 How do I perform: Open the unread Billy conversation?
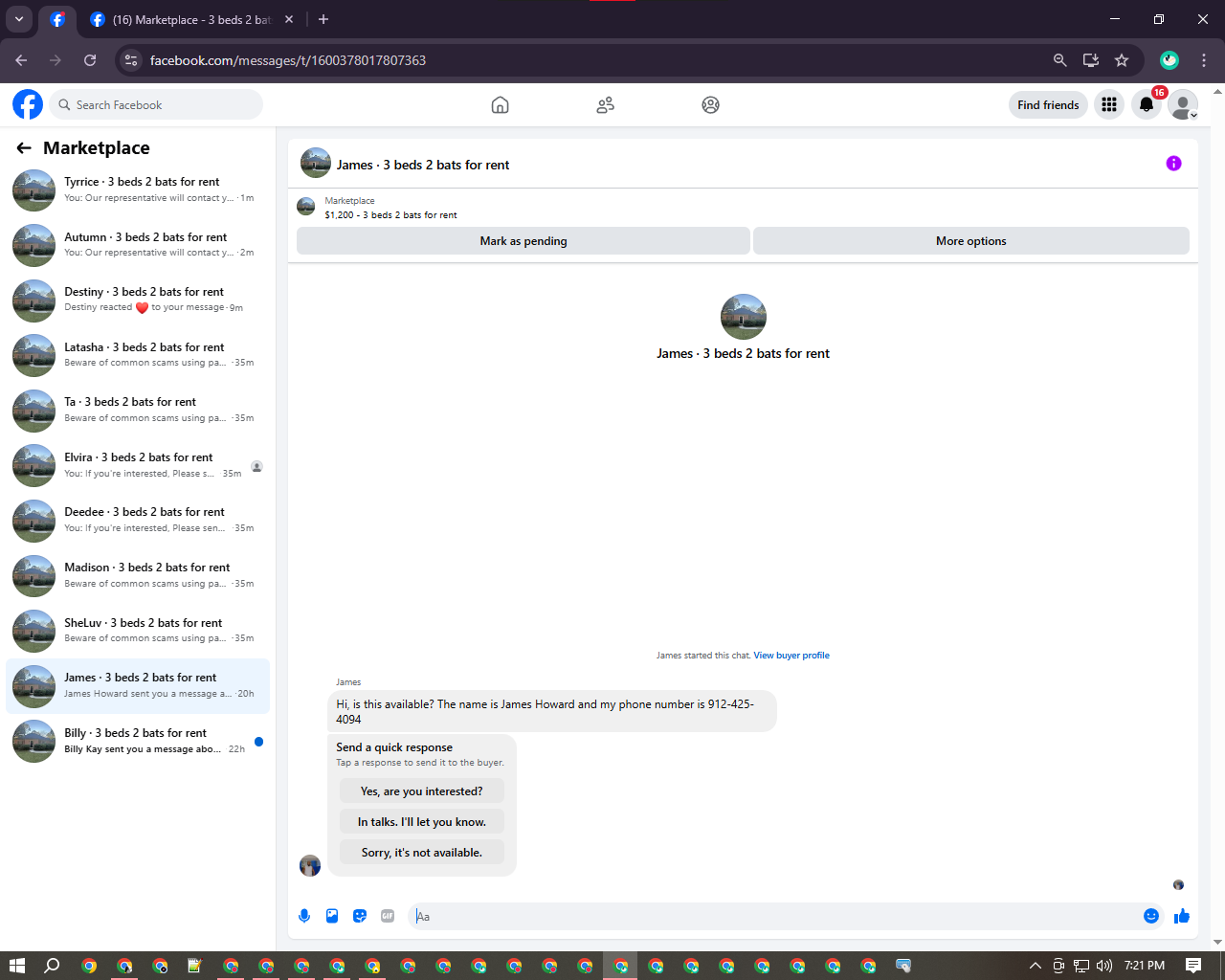(138, 742)
